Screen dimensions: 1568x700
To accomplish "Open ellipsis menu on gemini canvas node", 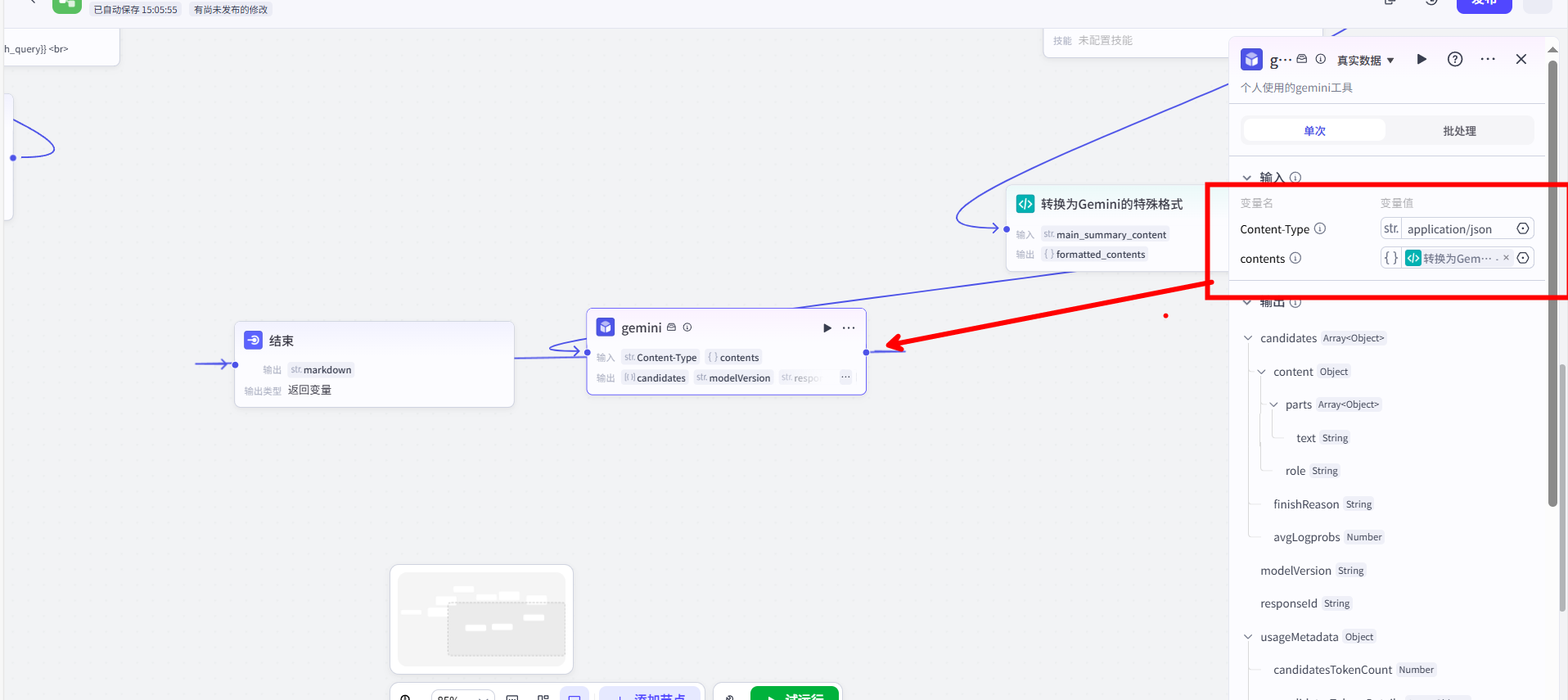I will click(x=849, y=328).
